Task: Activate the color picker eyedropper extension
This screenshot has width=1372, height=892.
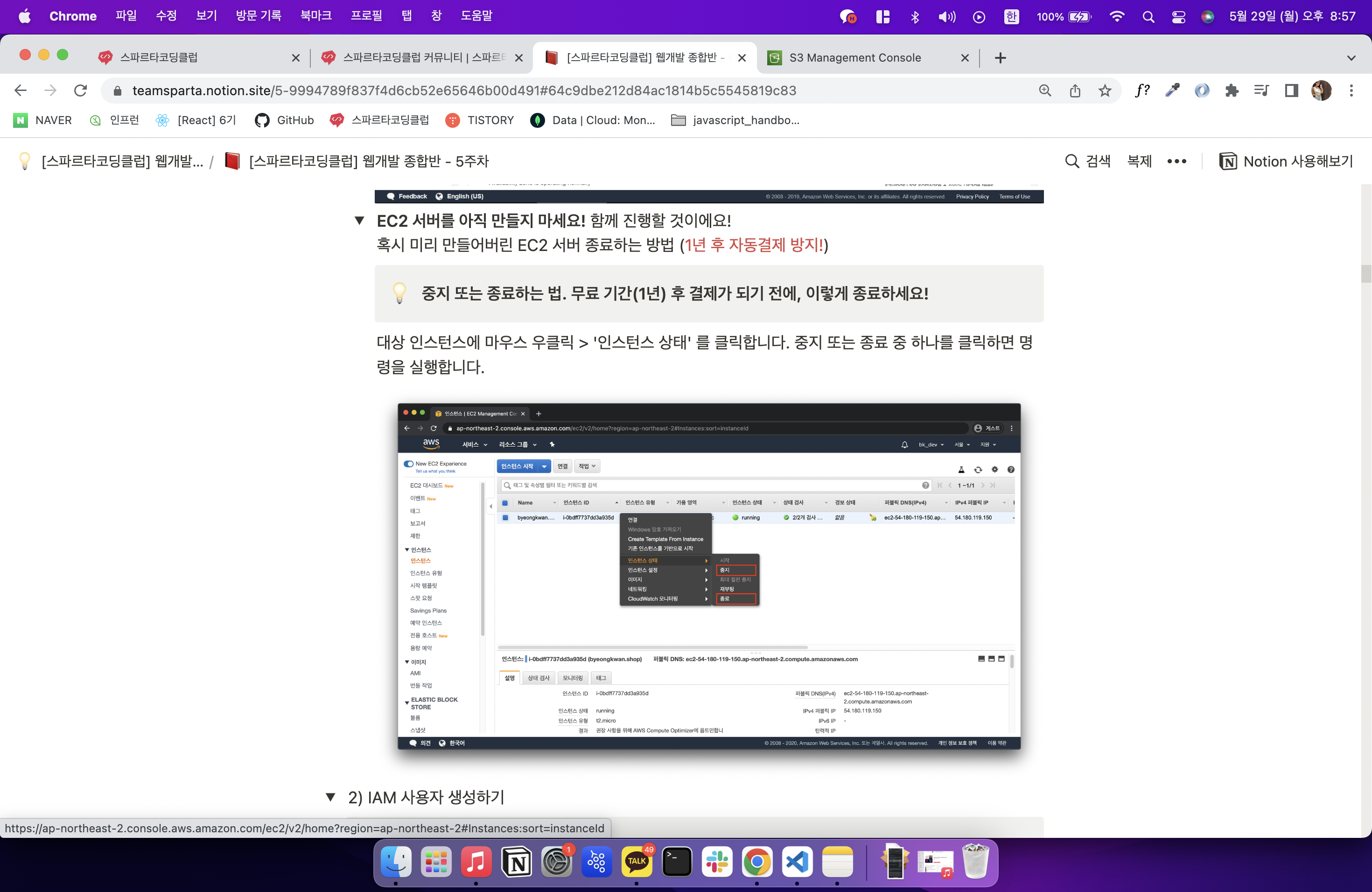Action: 1172,91
